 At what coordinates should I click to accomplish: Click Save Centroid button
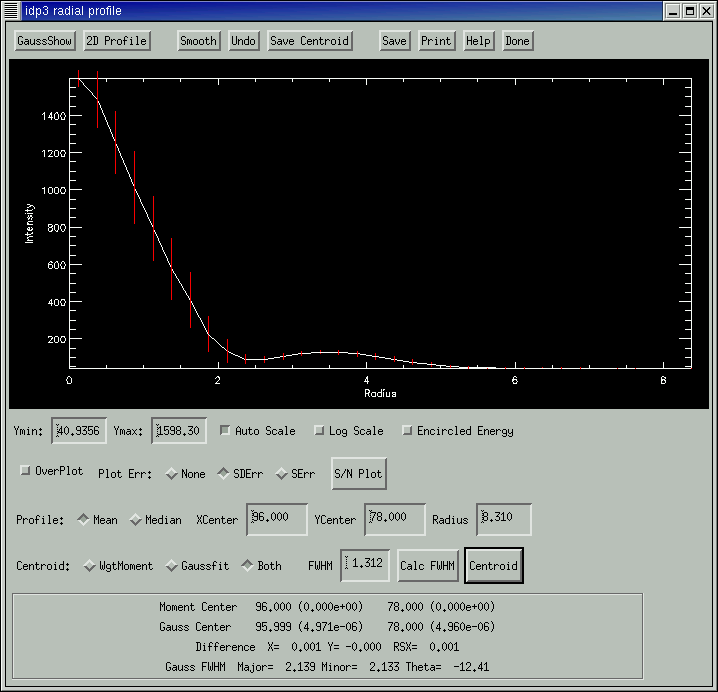point(309,41)
